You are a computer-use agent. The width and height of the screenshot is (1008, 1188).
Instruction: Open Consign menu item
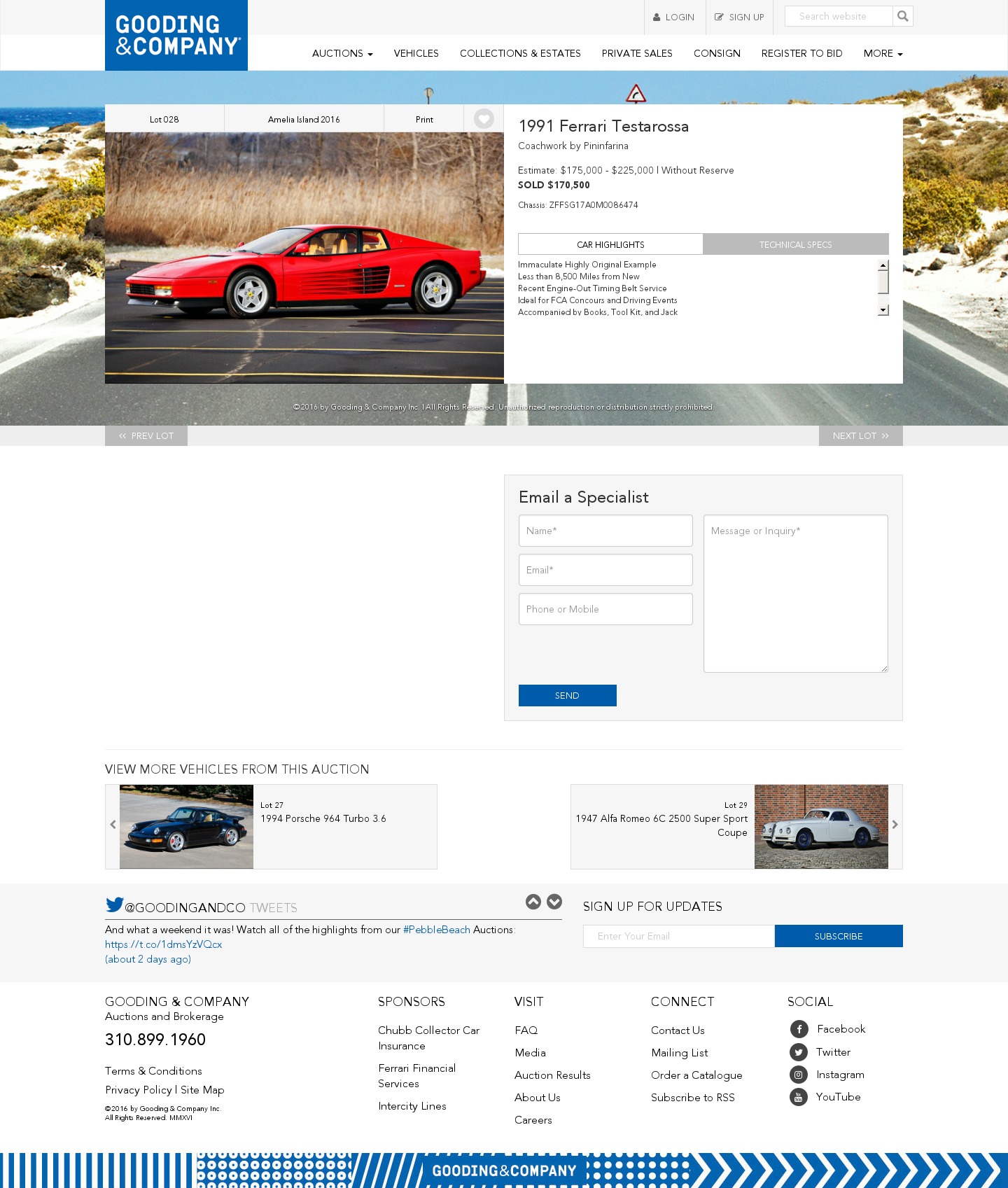coord(717,53)
